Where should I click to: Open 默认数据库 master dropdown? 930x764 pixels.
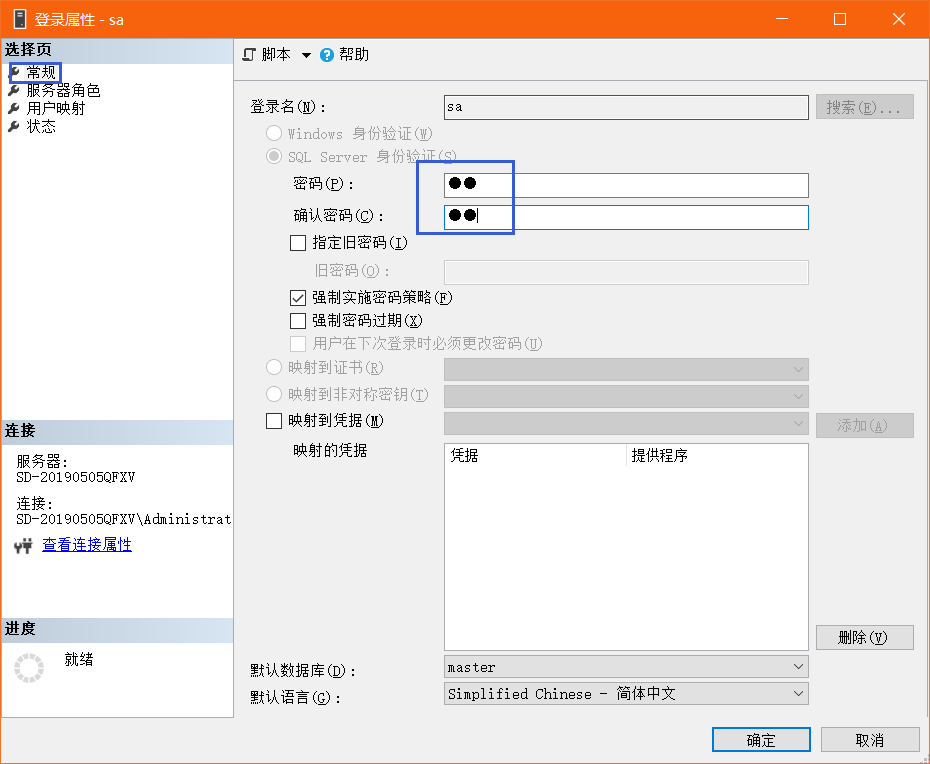point(626,667)
